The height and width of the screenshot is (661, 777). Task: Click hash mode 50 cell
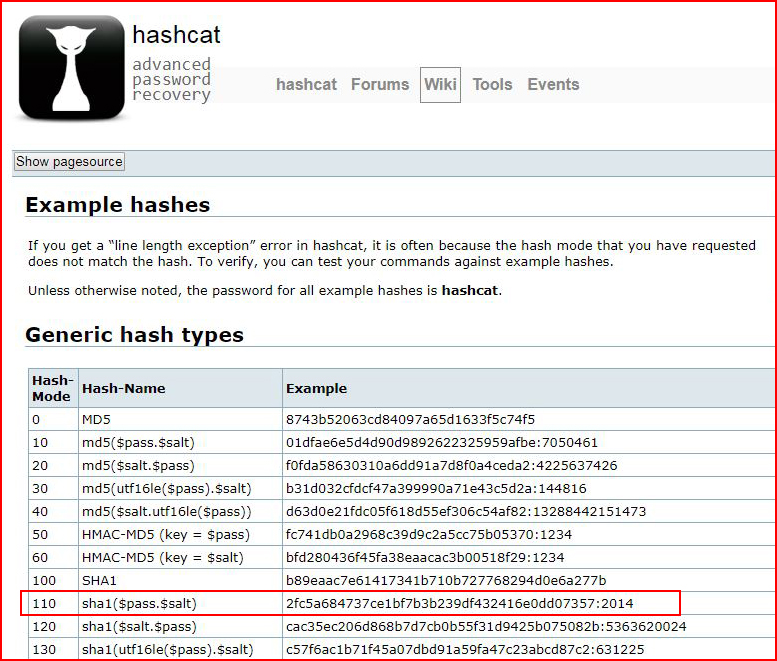click(x=53, y=535)
